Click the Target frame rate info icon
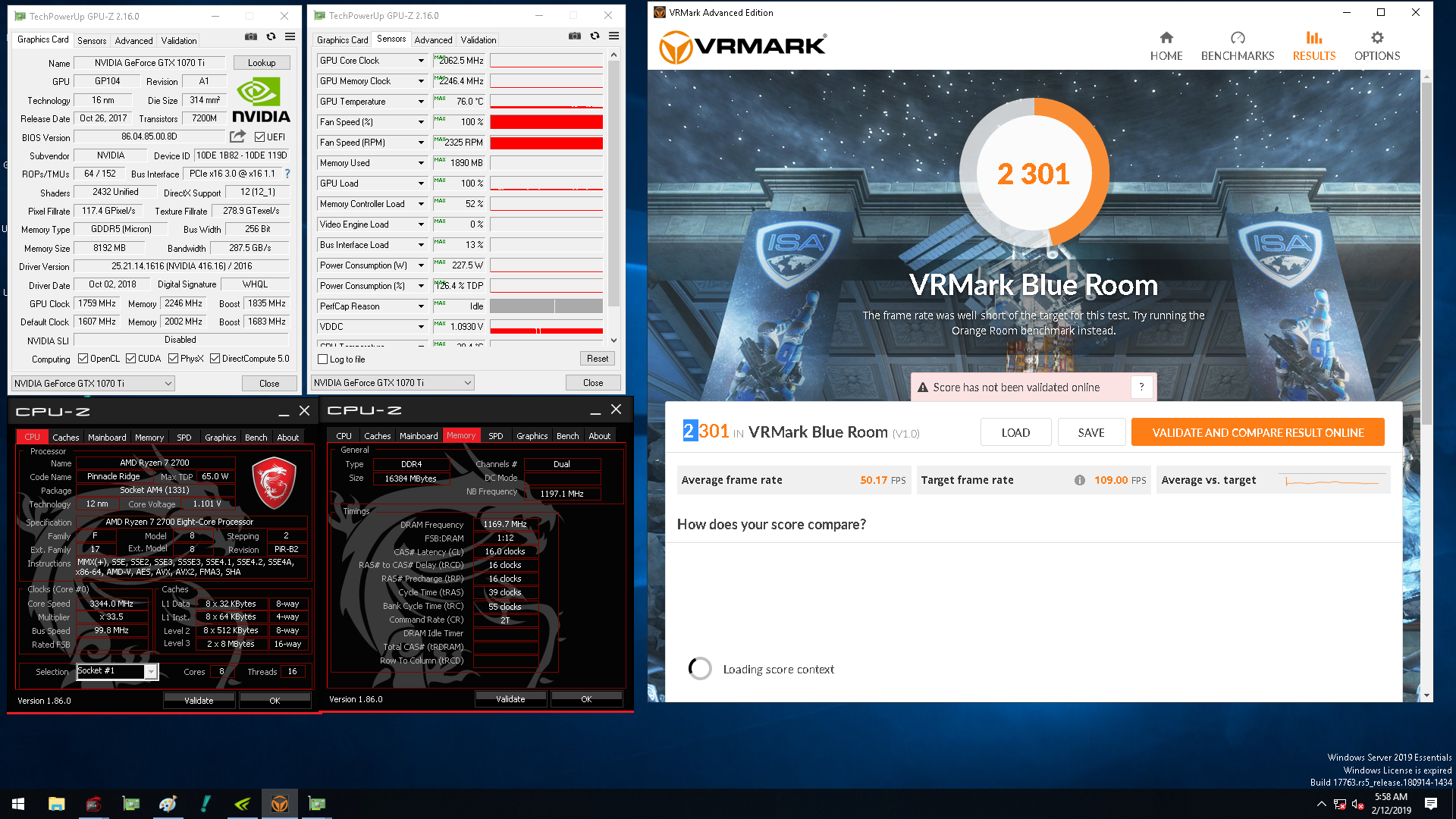Screen dimensions: 1456x819 [1079, 480]
